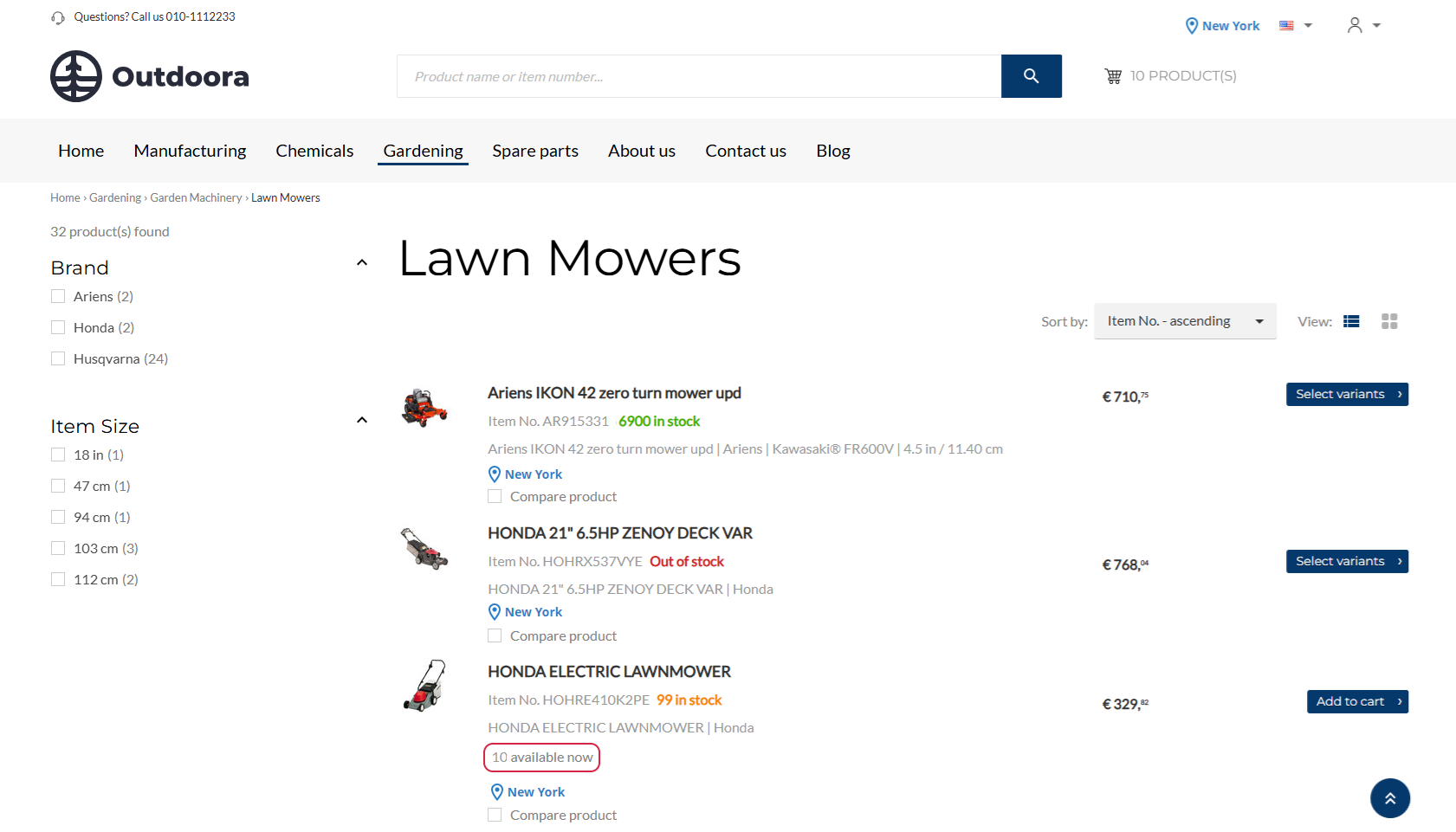Open the shopping cart icon
The width and height of the screenshot is (1456, 832).
pos(1113,76)
